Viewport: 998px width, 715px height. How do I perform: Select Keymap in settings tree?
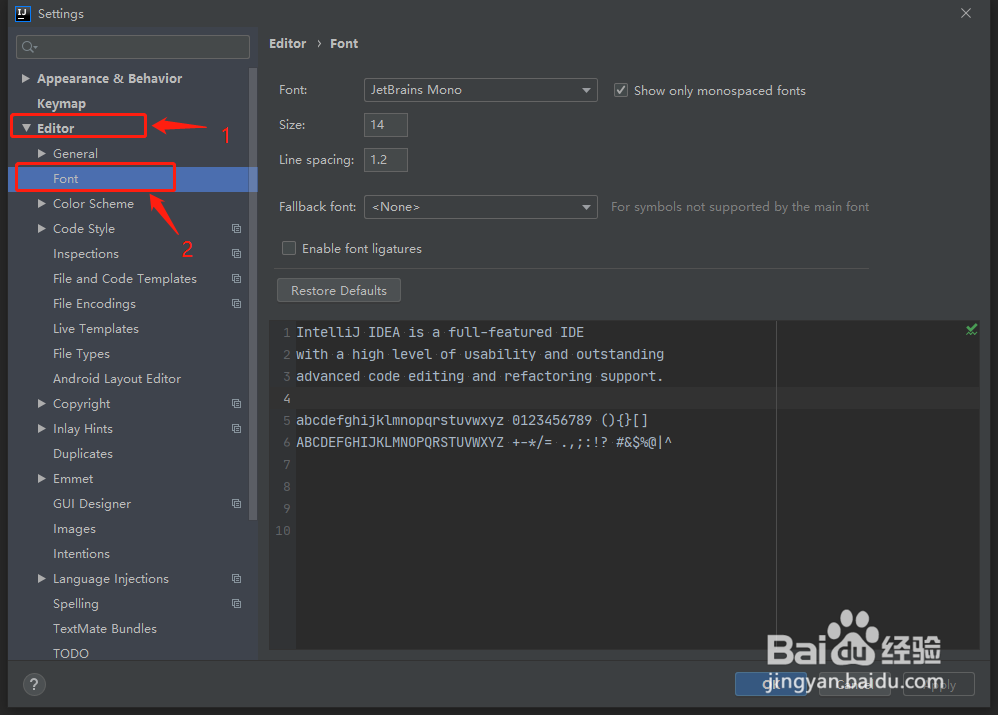(x=61, y=103)
